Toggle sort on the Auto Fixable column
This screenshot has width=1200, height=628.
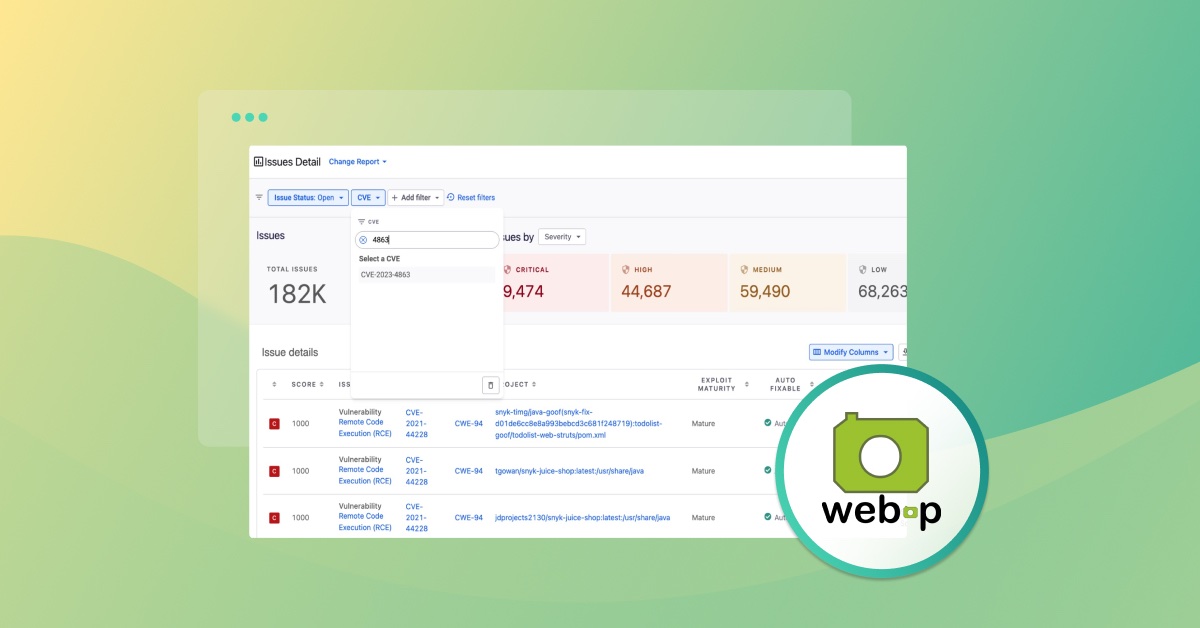[784, 384]
